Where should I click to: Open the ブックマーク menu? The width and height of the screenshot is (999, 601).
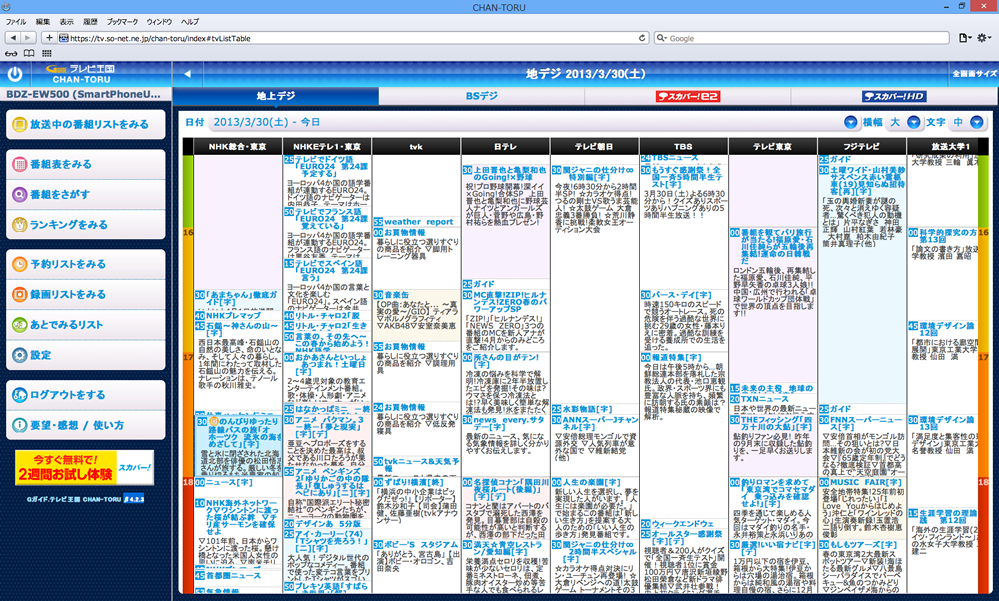click(x=122, y=22)
